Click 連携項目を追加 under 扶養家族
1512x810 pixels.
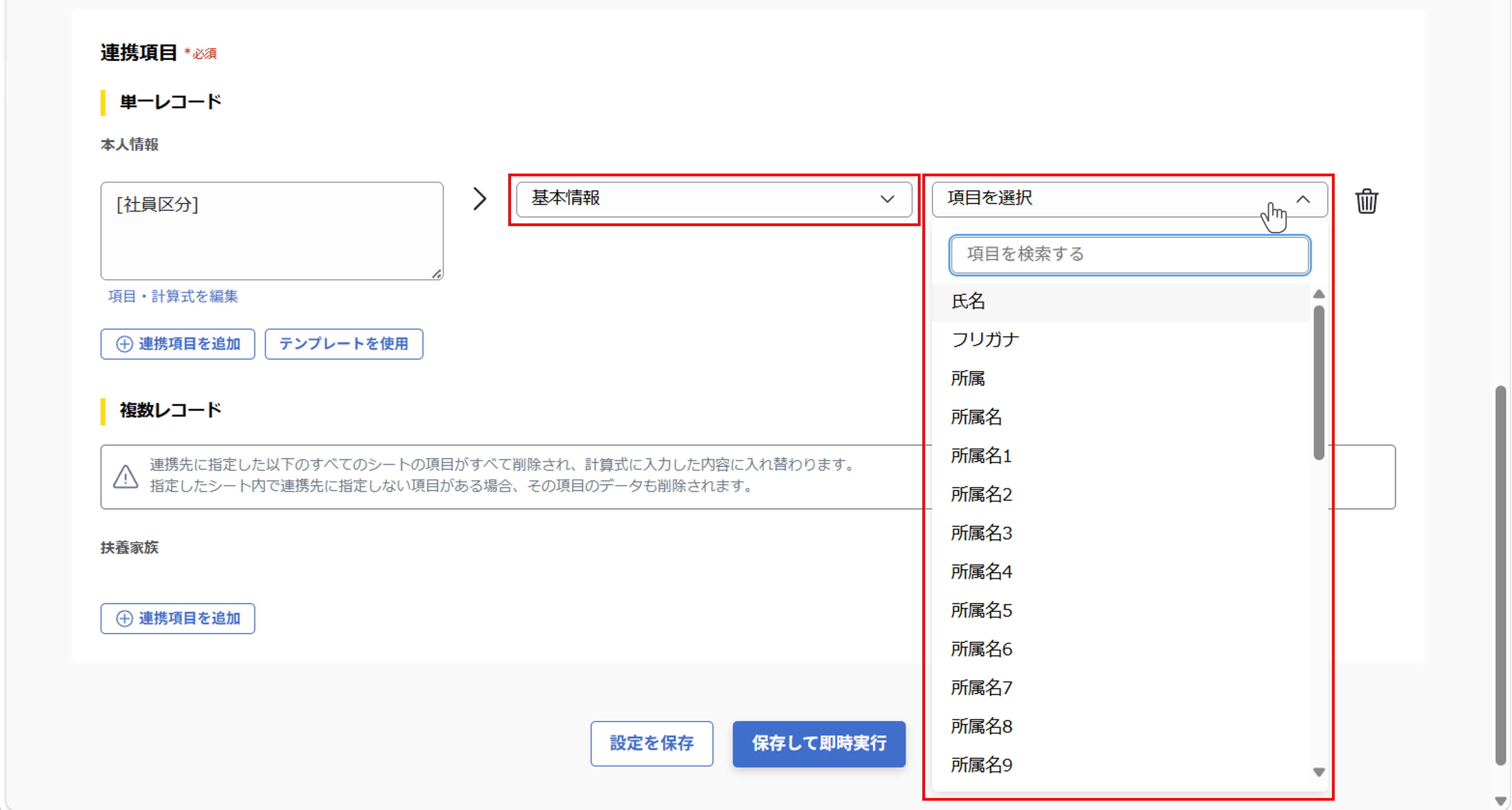[x=178, y=619]
